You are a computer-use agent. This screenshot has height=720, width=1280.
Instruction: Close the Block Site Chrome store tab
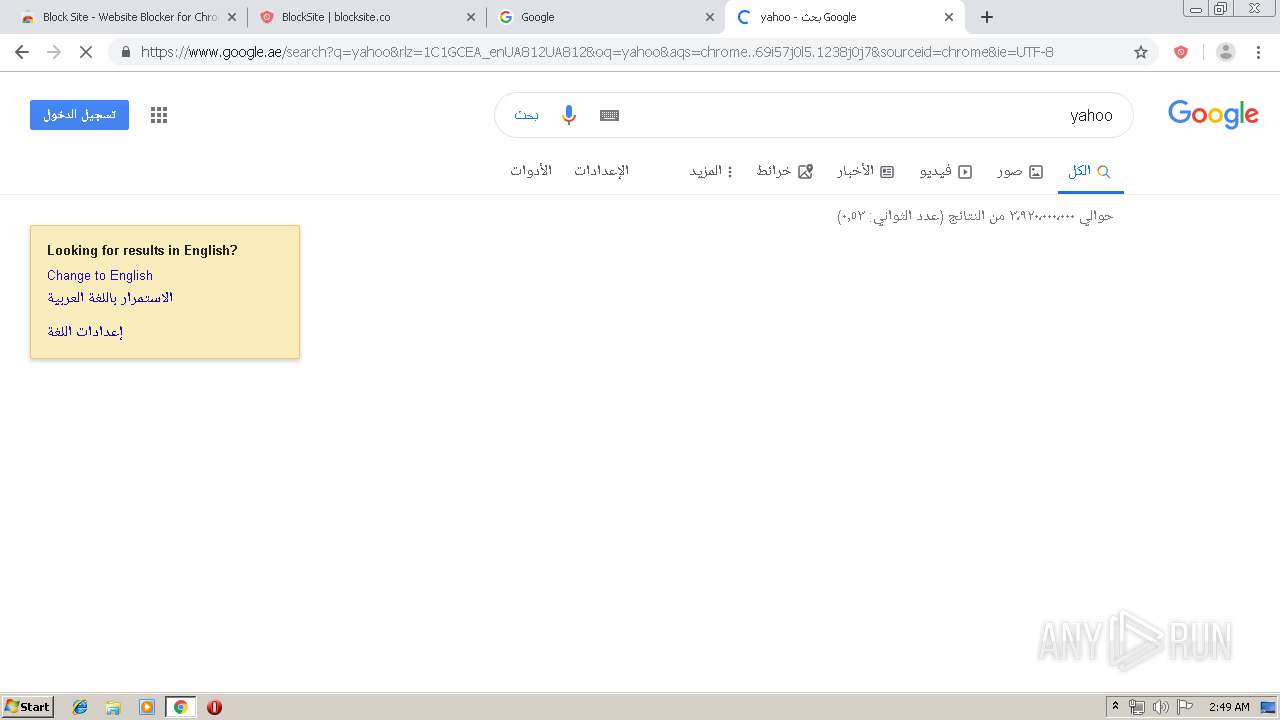[x=232, y=17]
